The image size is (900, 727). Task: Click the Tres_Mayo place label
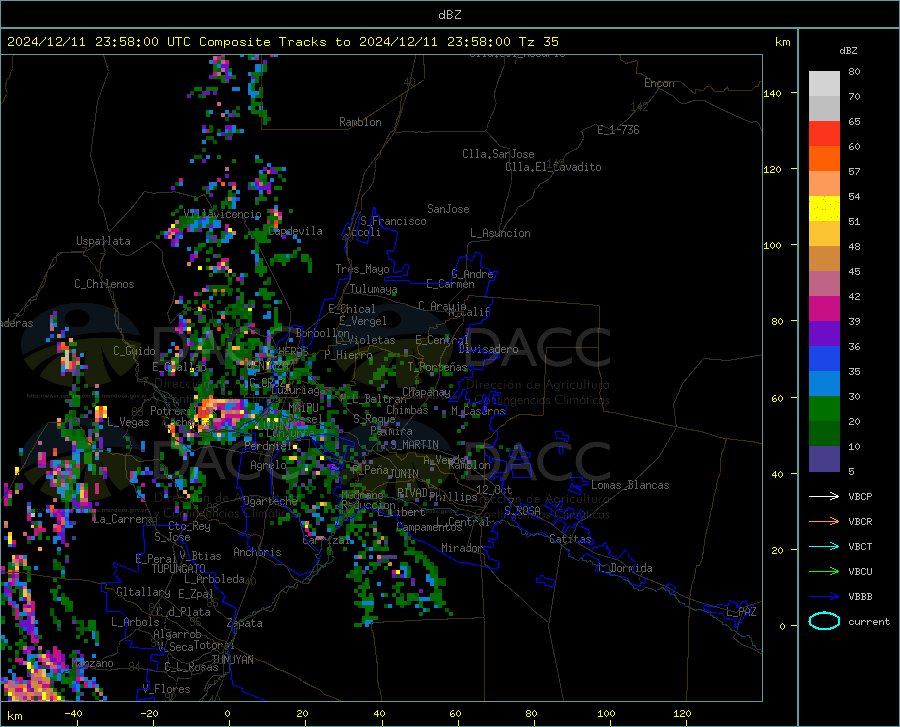pos(362,269)
